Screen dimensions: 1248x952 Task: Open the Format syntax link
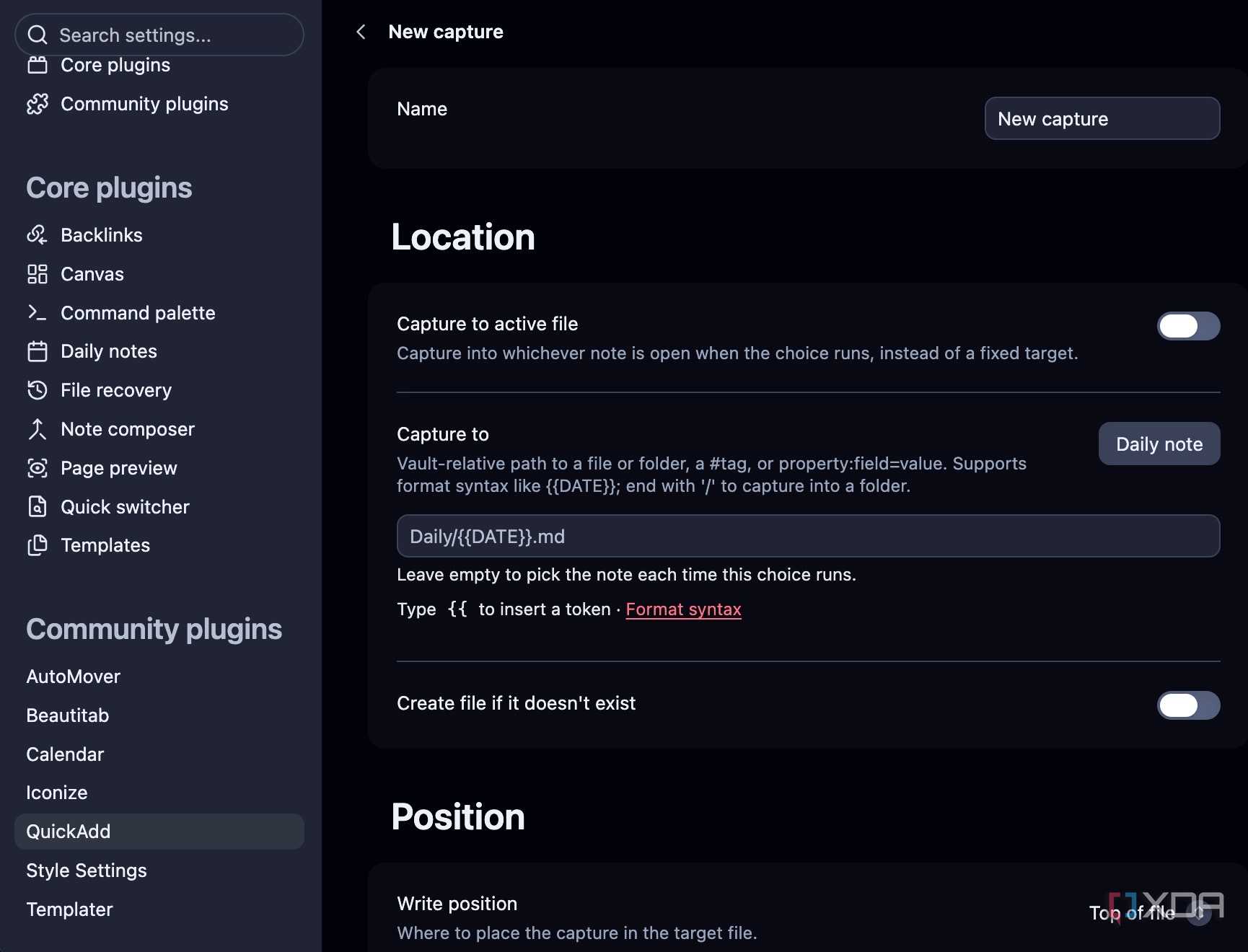(683, 609)
